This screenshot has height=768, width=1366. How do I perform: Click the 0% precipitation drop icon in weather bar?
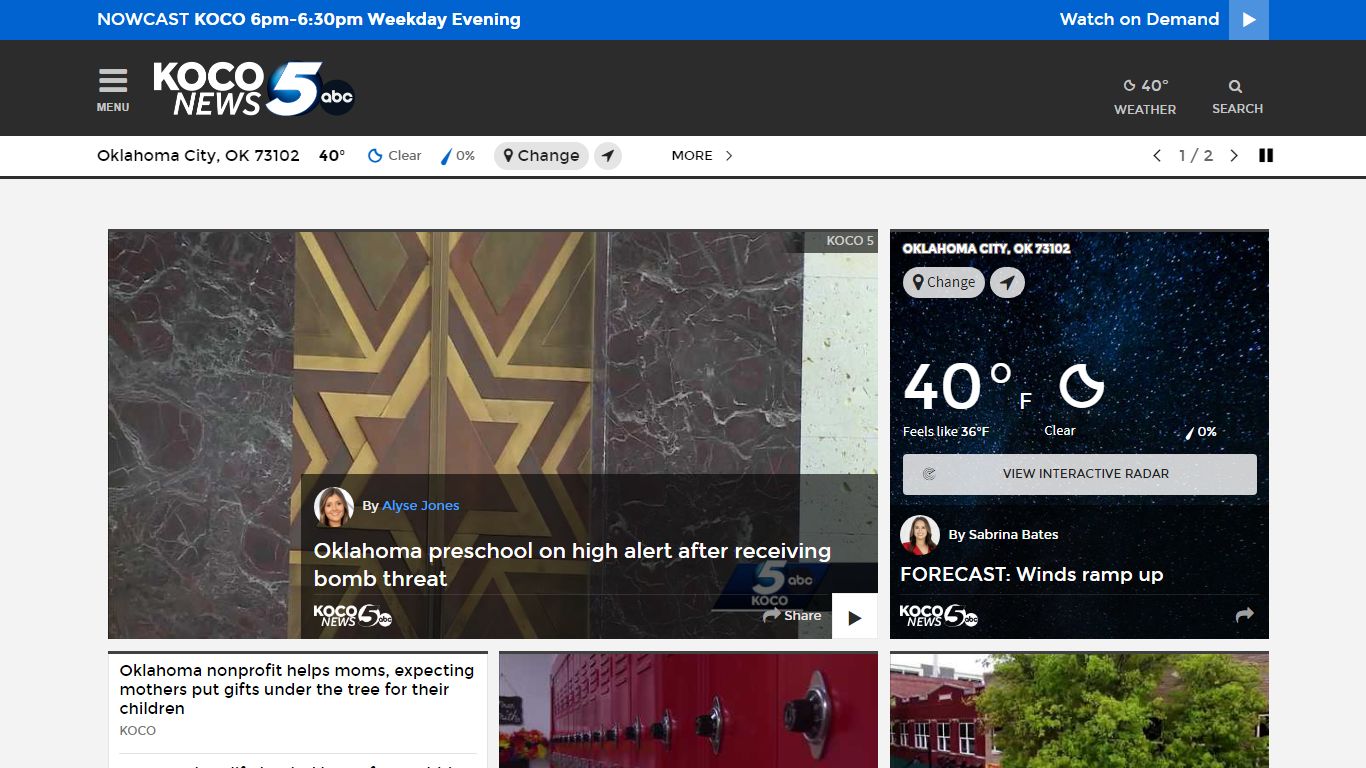coord(446,156)
